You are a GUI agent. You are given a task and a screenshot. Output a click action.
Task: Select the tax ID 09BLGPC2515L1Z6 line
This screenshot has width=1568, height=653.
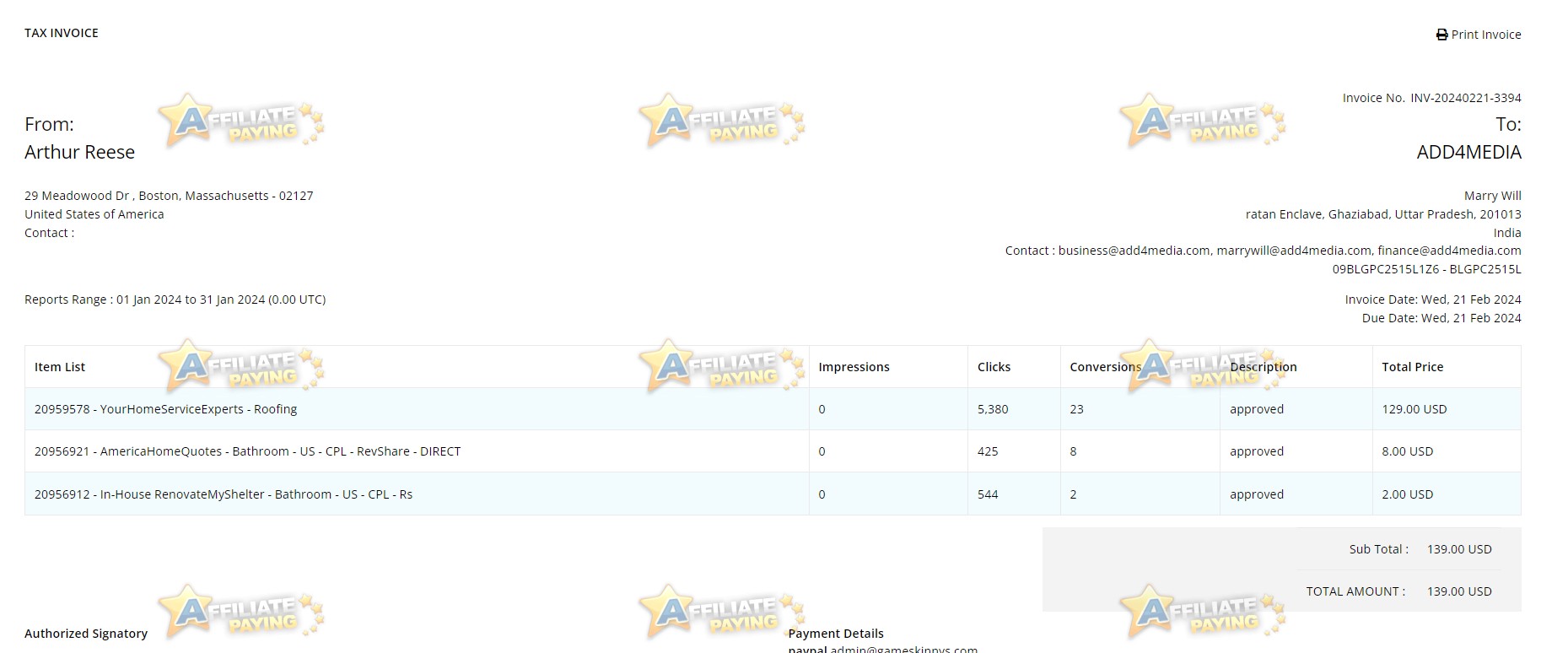[1426, 269]
